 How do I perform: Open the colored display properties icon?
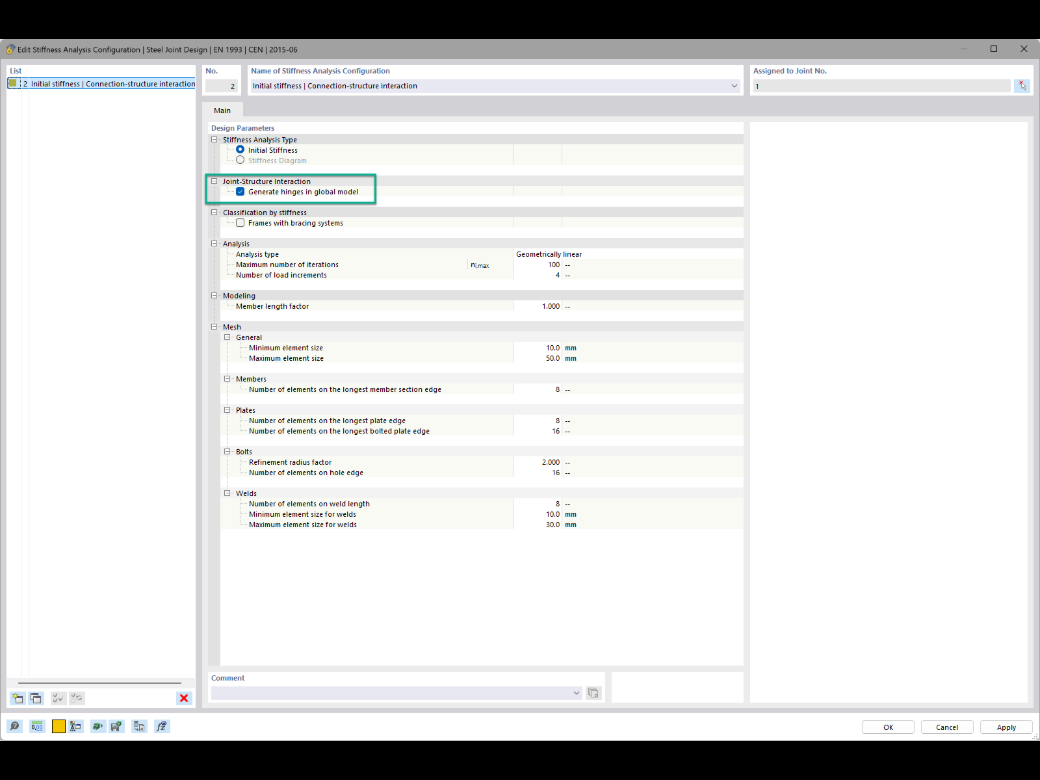pos(76,726)
